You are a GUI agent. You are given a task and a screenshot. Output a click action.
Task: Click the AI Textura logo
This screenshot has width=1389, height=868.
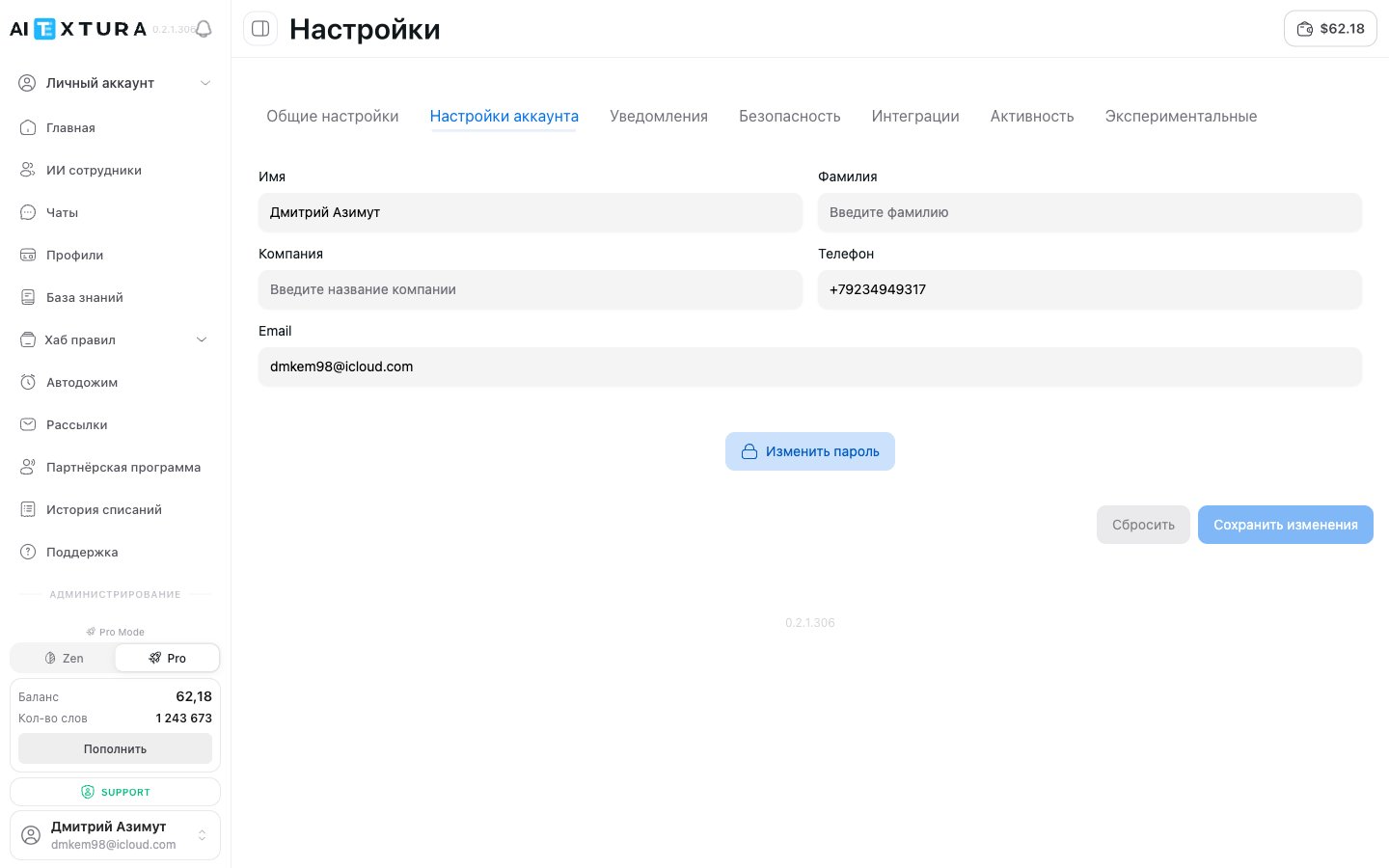[78, 29]
